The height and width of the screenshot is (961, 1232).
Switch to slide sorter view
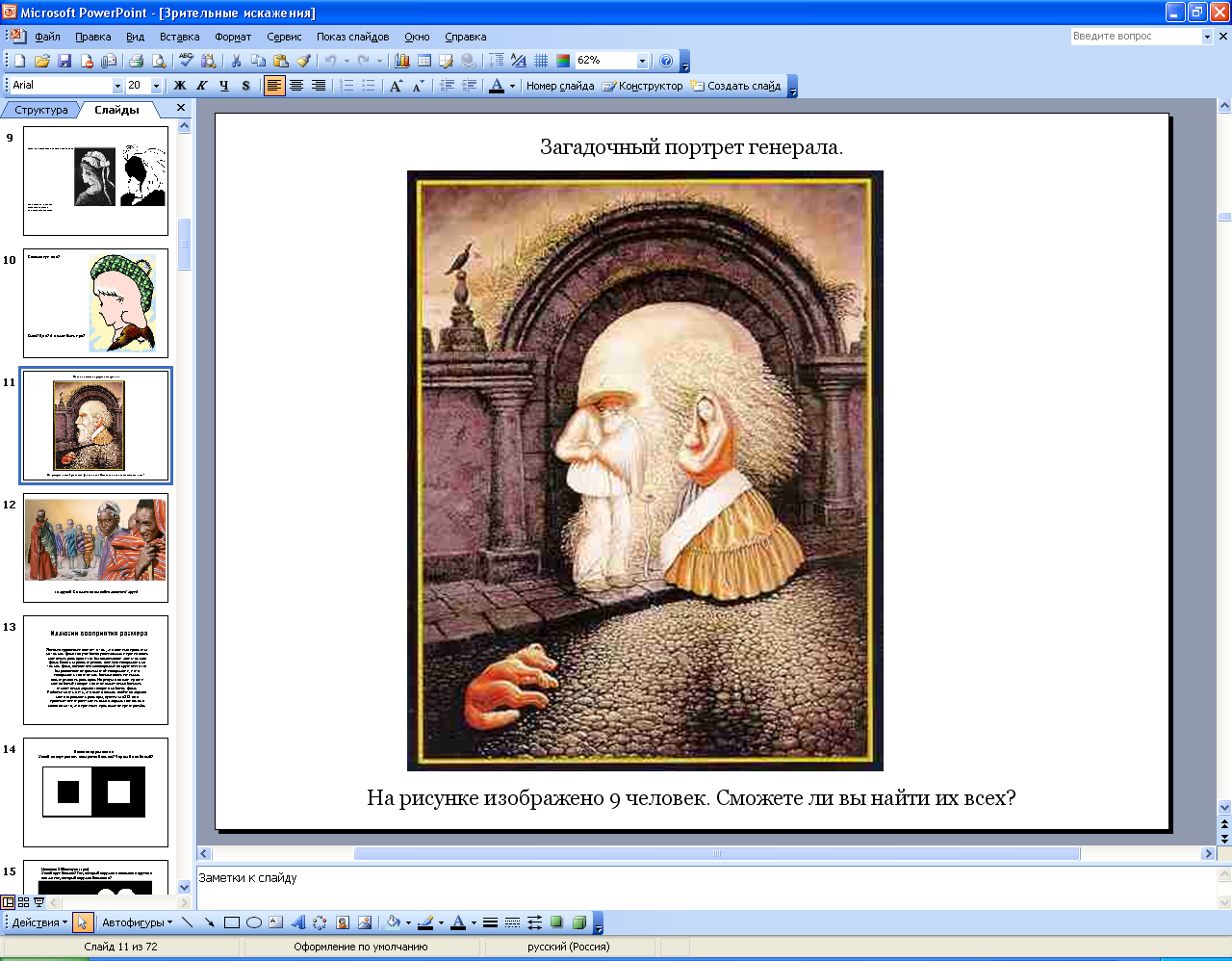24,902
